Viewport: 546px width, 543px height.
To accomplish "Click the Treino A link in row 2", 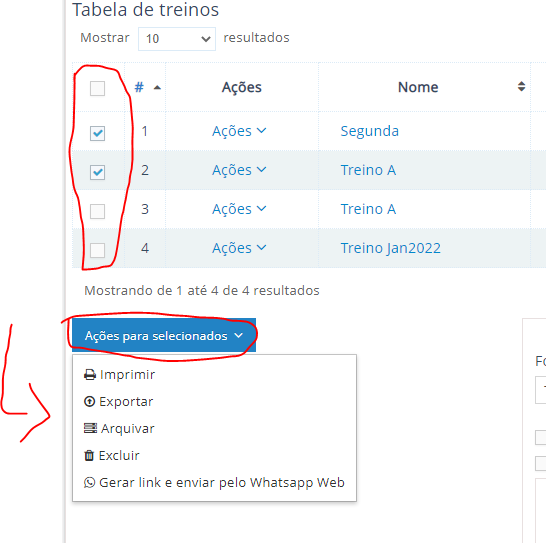I will (368, 170).
